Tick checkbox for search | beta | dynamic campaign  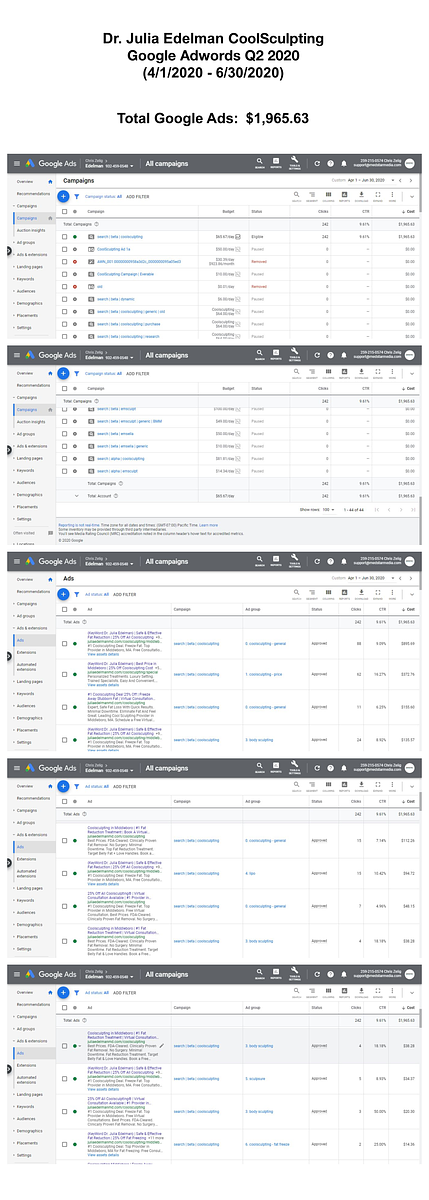pyautogui.click(x=65, y=298)
